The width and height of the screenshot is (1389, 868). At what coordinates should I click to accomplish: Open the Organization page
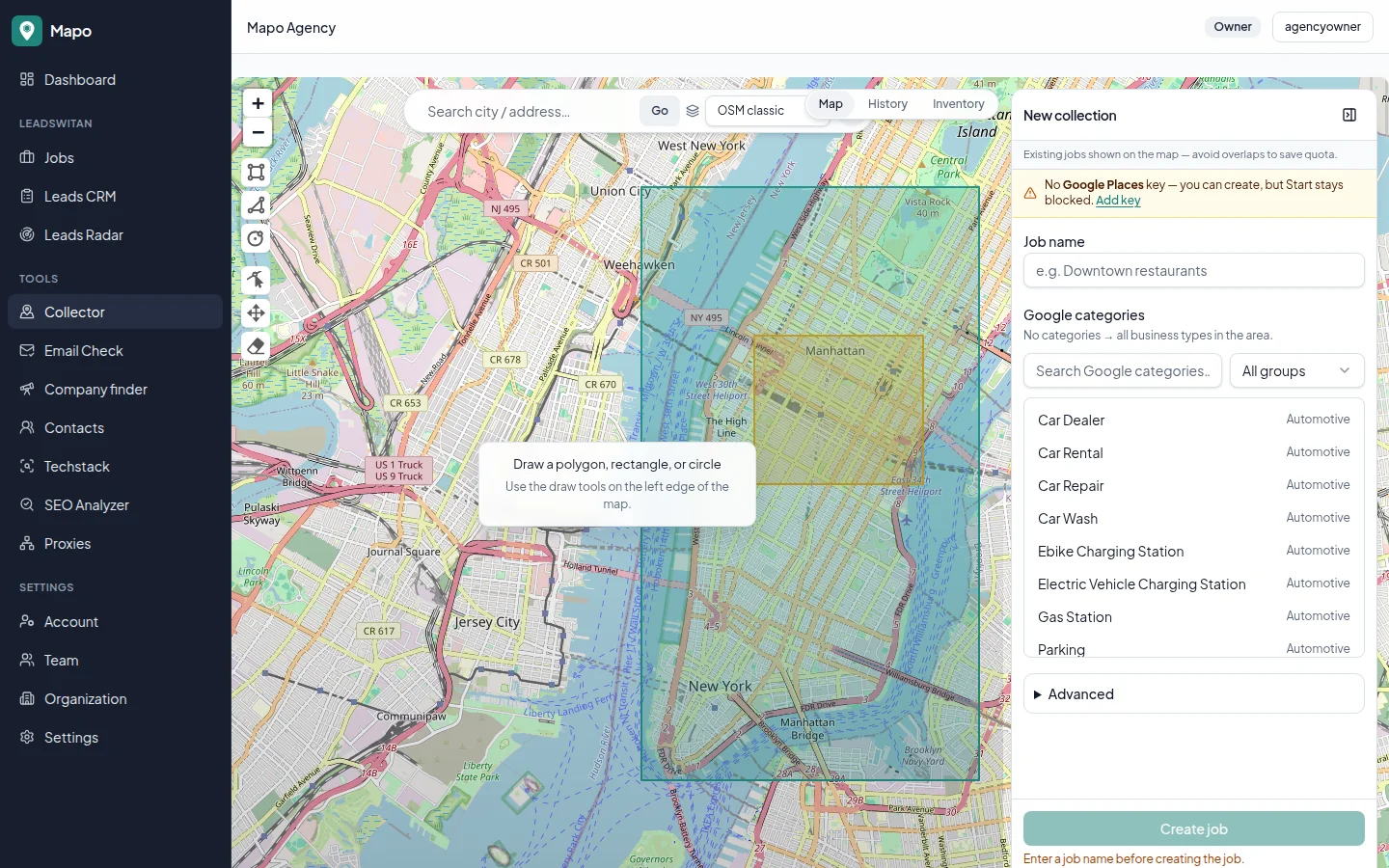click(116, 698)
